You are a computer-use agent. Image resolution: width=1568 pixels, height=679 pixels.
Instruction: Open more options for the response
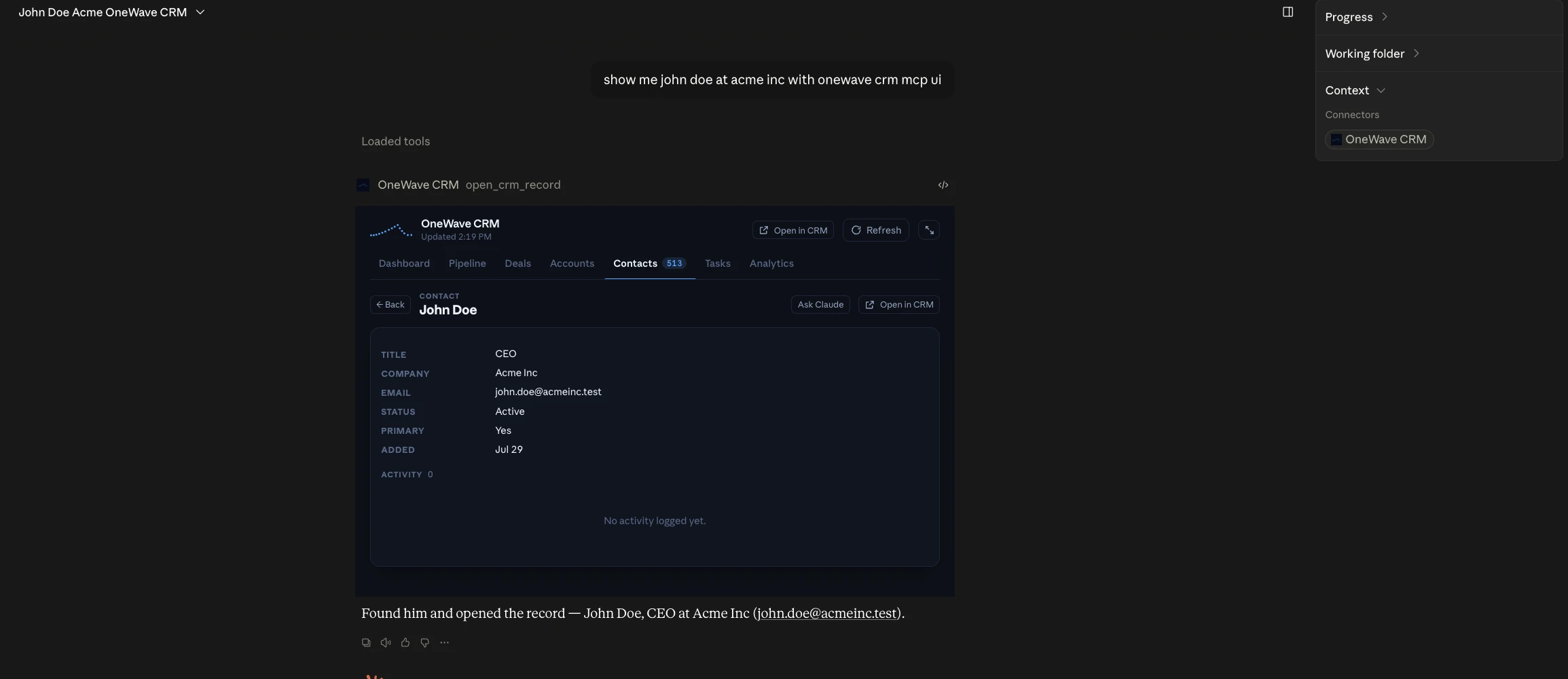click(x=444, y=642)
